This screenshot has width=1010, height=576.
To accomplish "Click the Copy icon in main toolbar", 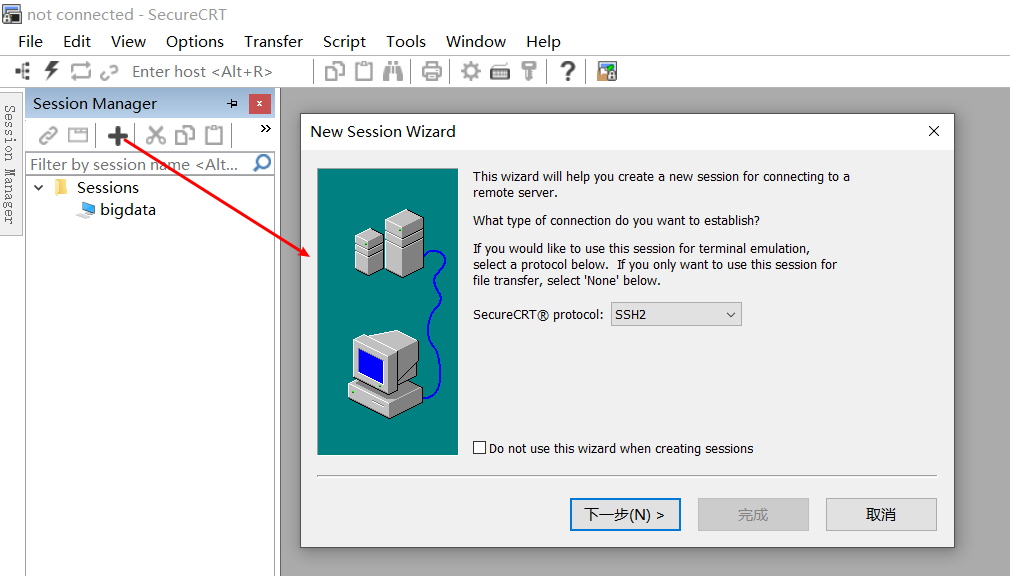I will click(x=334, y=71).
